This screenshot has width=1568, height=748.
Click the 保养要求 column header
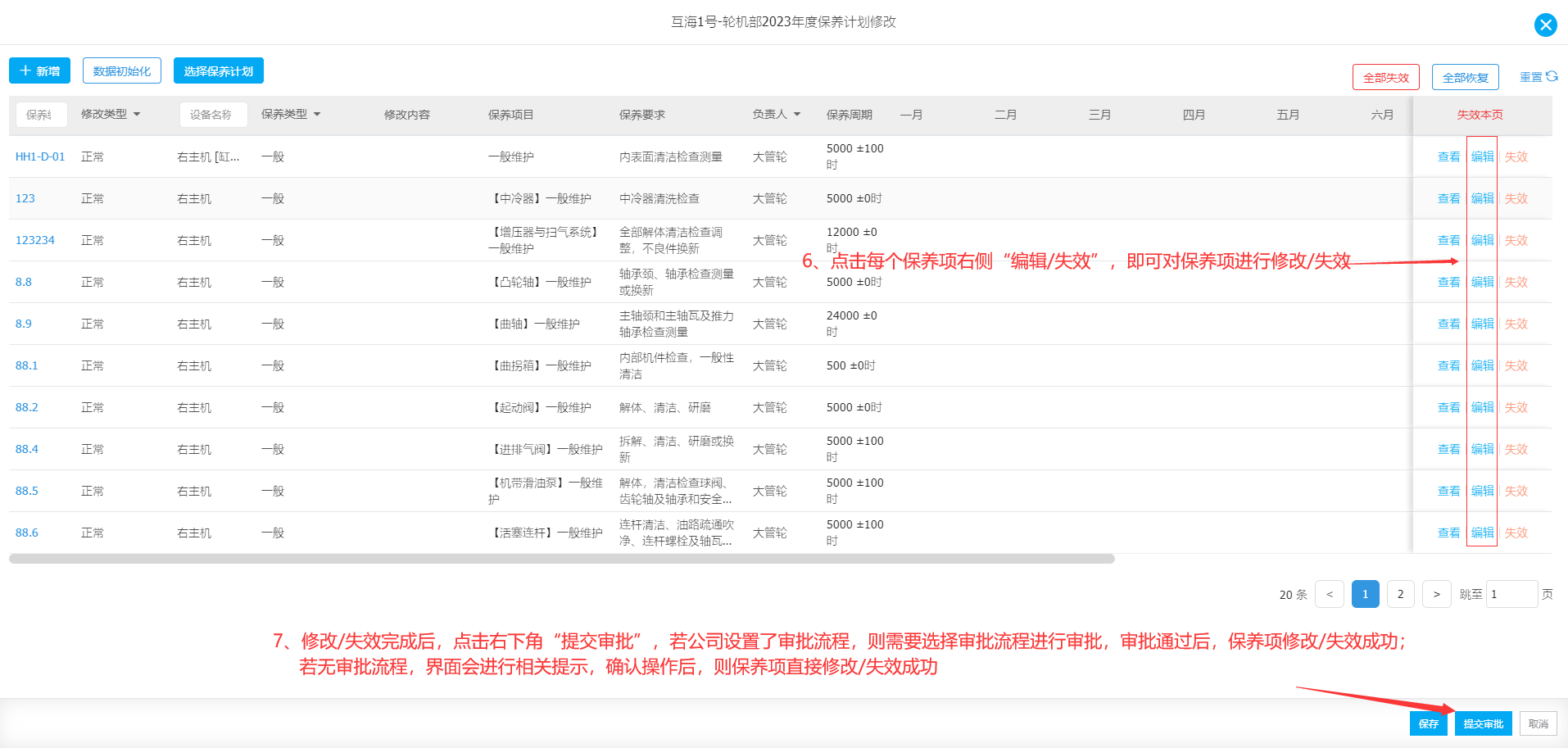tap(642, 115)
